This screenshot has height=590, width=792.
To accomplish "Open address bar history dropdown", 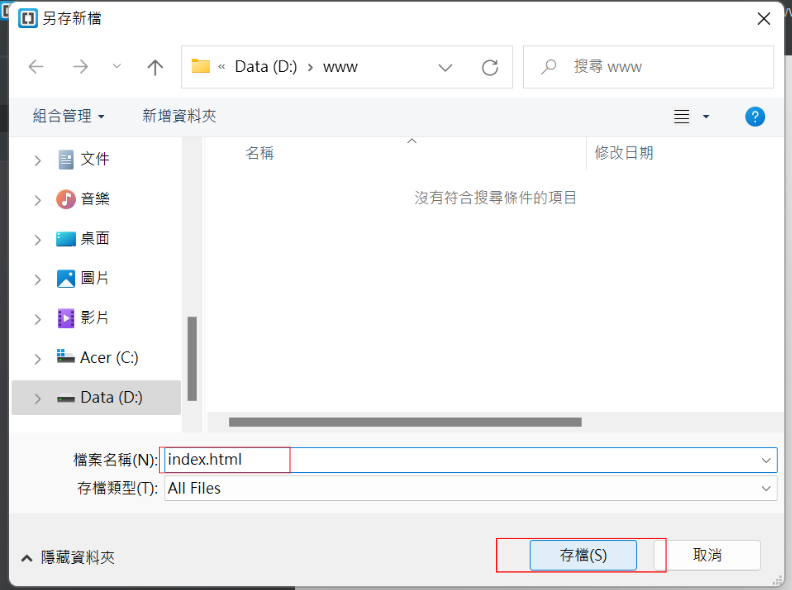I will click(x=445, y=67).
